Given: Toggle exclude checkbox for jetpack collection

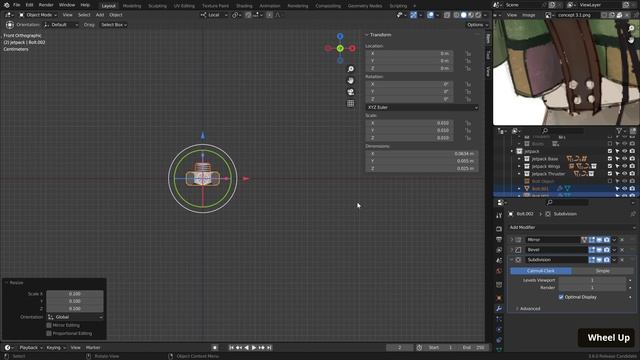Looking at the screenshot, I should point(610,151).
